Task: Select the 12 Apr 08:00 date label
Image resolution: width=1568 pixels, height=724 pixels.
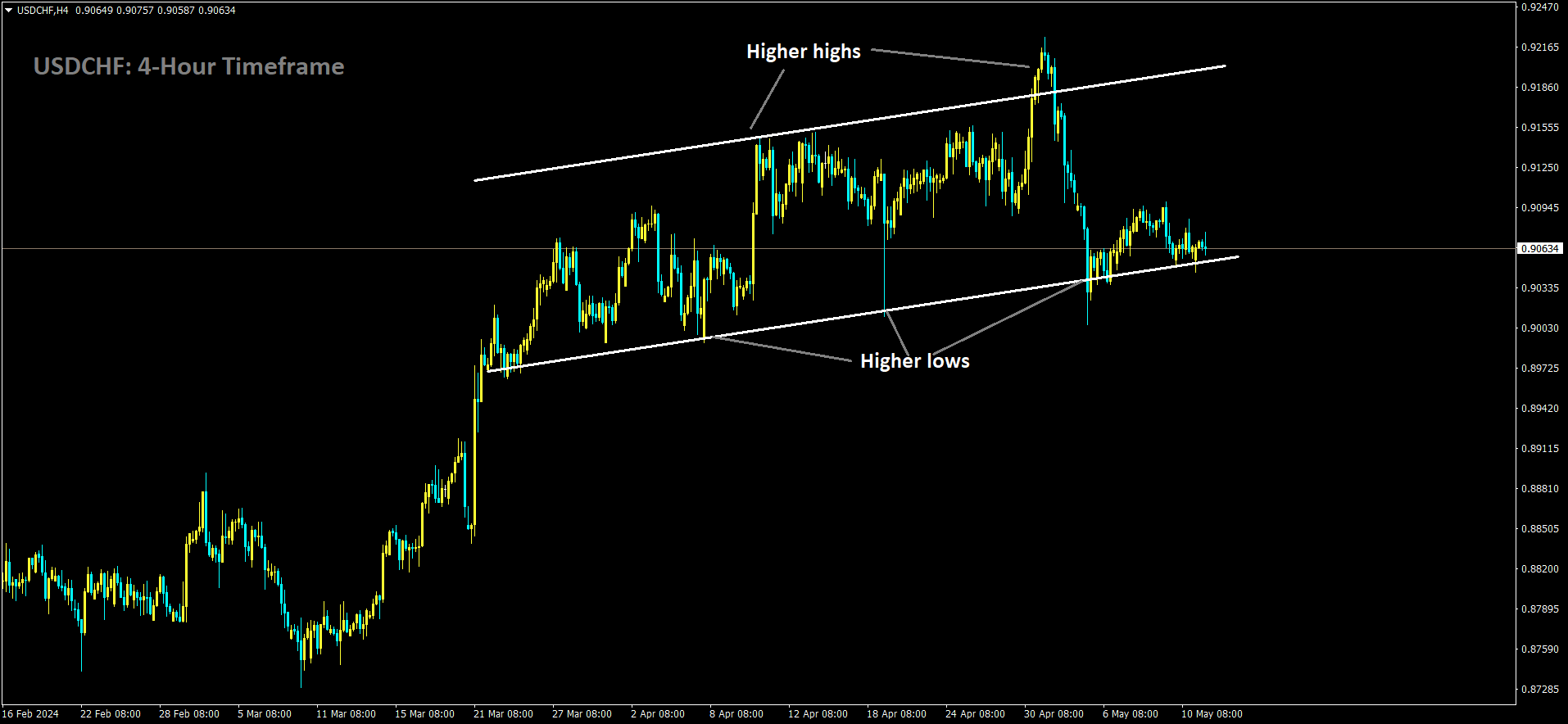Action: [818, 714]
